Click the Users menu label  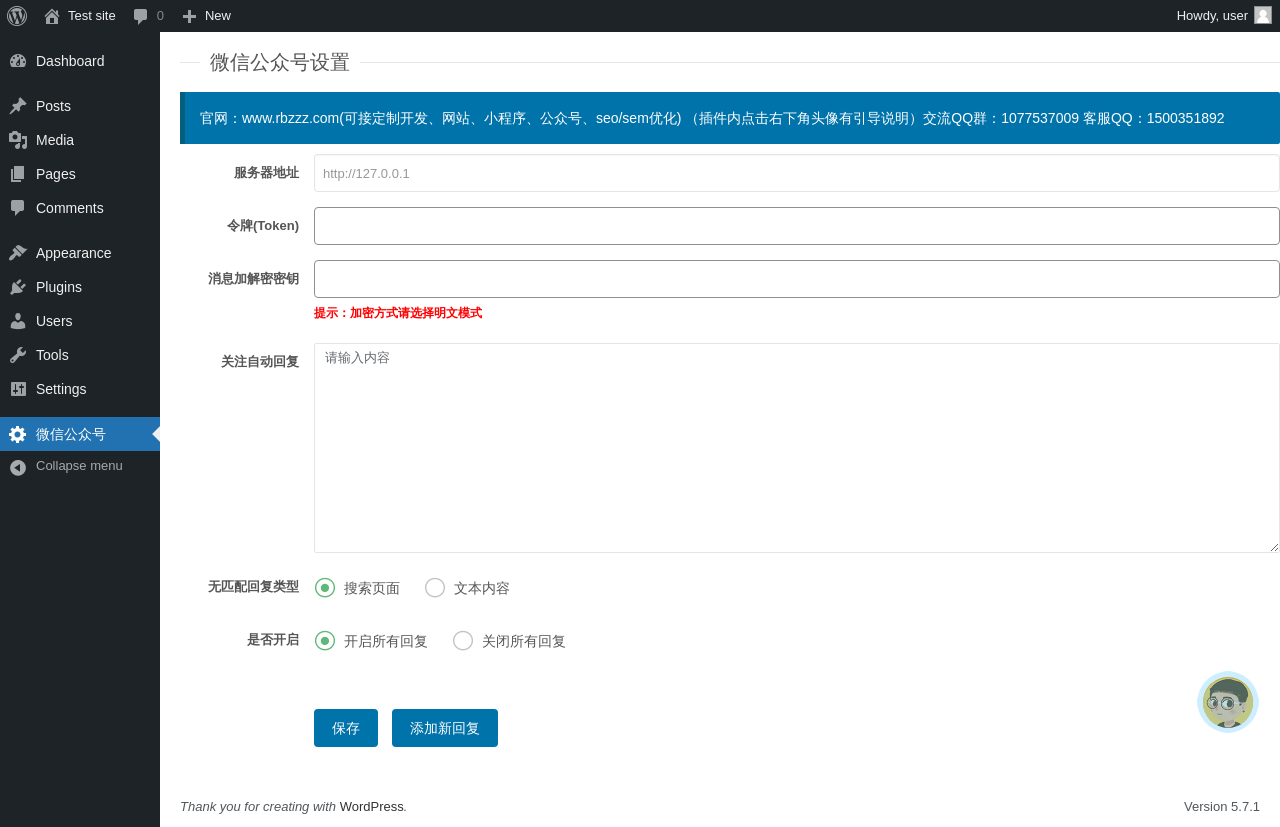[x=54, y=321]
